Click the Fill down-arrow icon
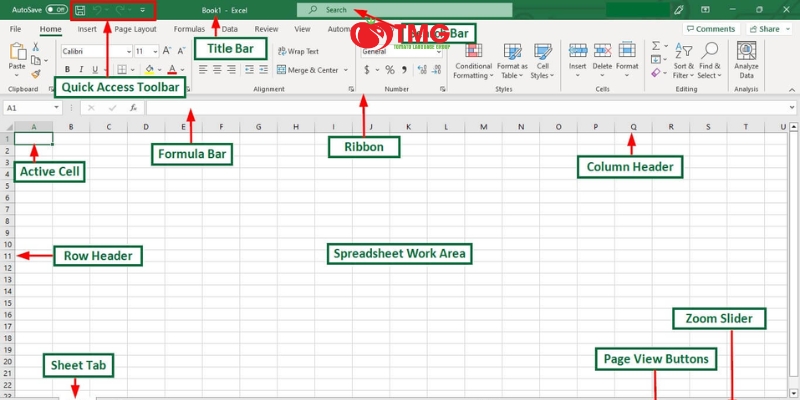 pyautogui.click(x=656, y=60)
